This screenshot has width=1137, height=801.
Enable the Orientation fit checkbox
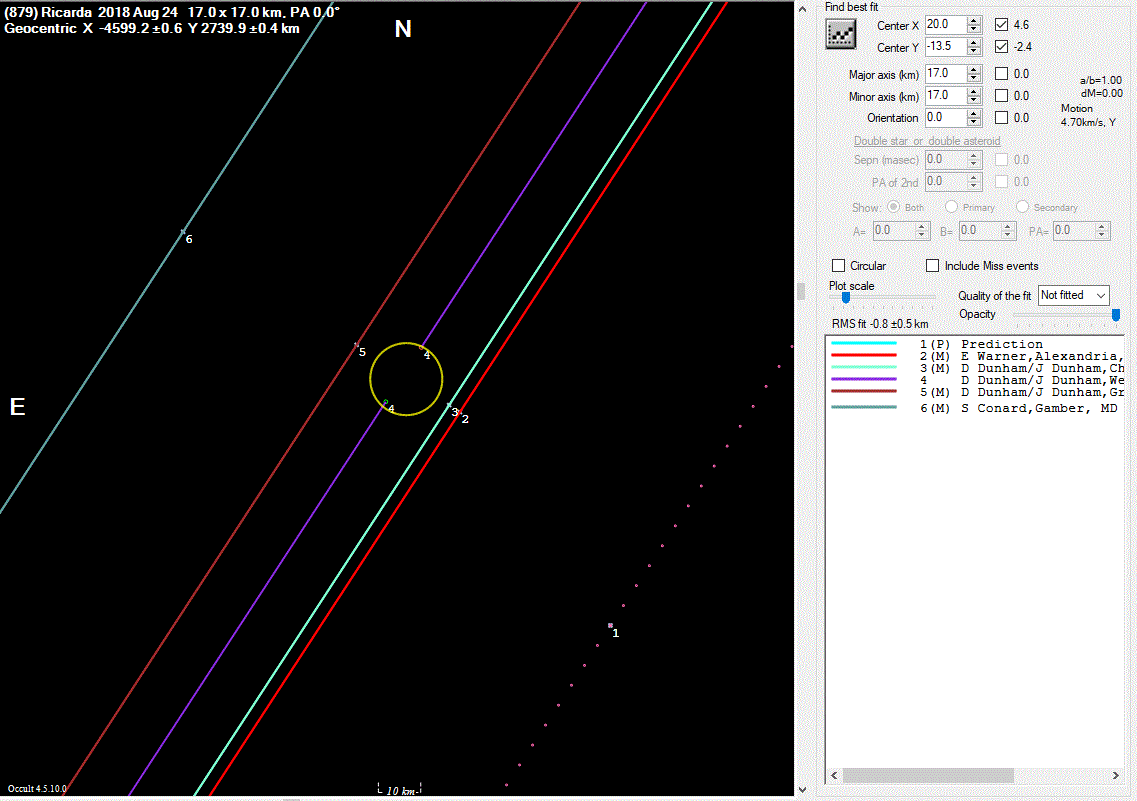tap(1001, 117)
